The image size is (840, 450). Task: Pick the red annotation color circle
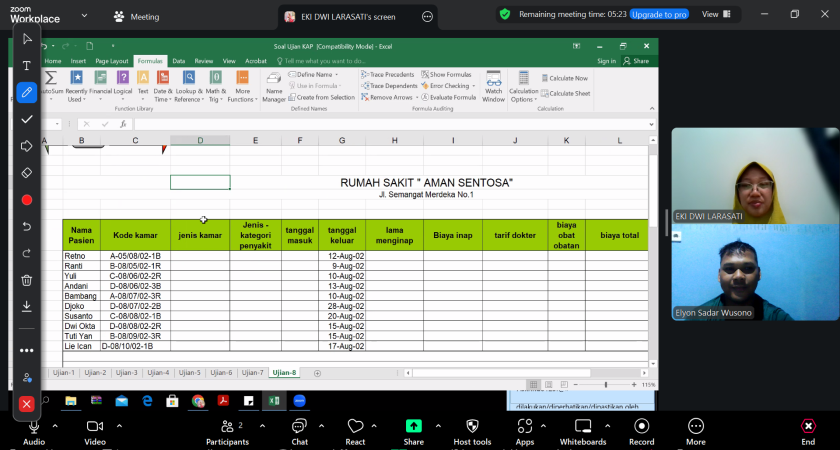27,200
